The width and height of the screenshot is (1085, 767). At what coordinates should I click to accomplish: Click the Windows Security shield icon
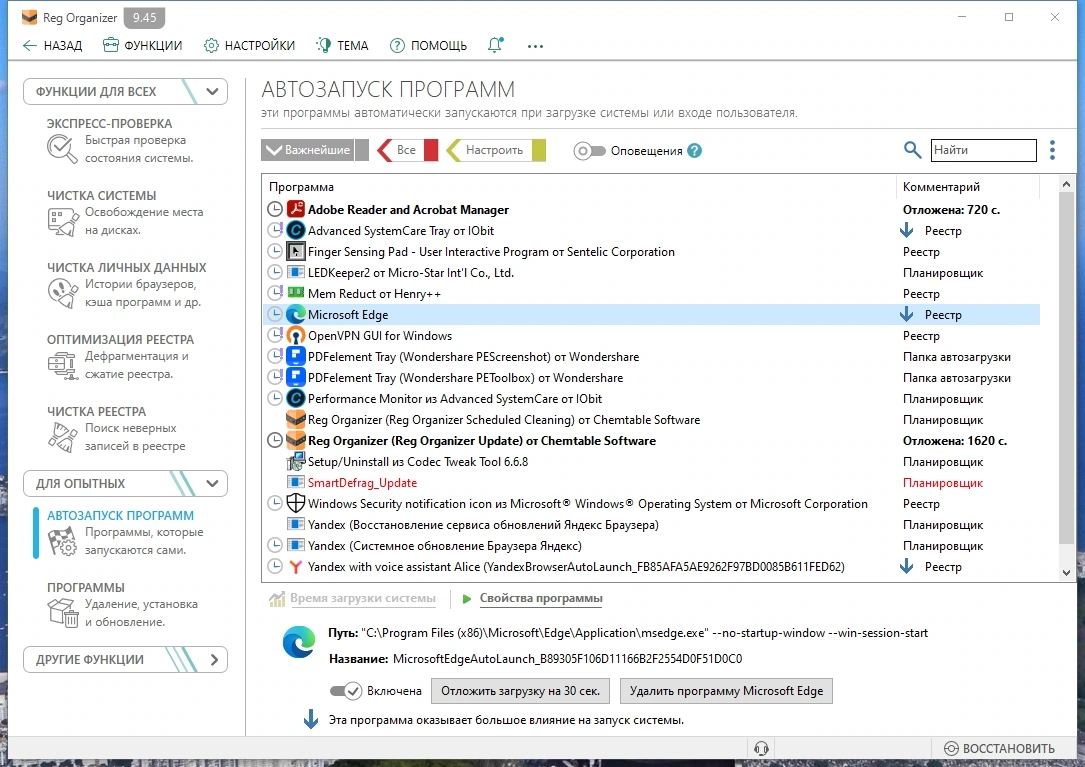tap(295, 503)
